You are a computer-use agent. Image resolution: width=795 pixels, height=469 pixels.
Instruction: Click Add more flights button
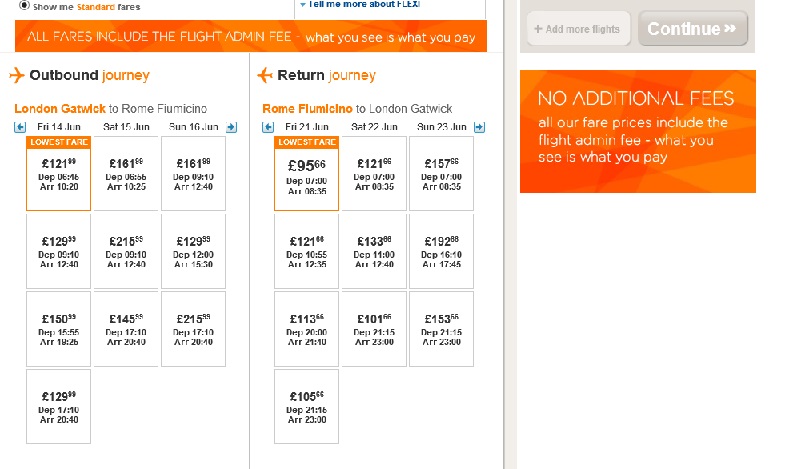pyautogui.click(x=579, y=29)
